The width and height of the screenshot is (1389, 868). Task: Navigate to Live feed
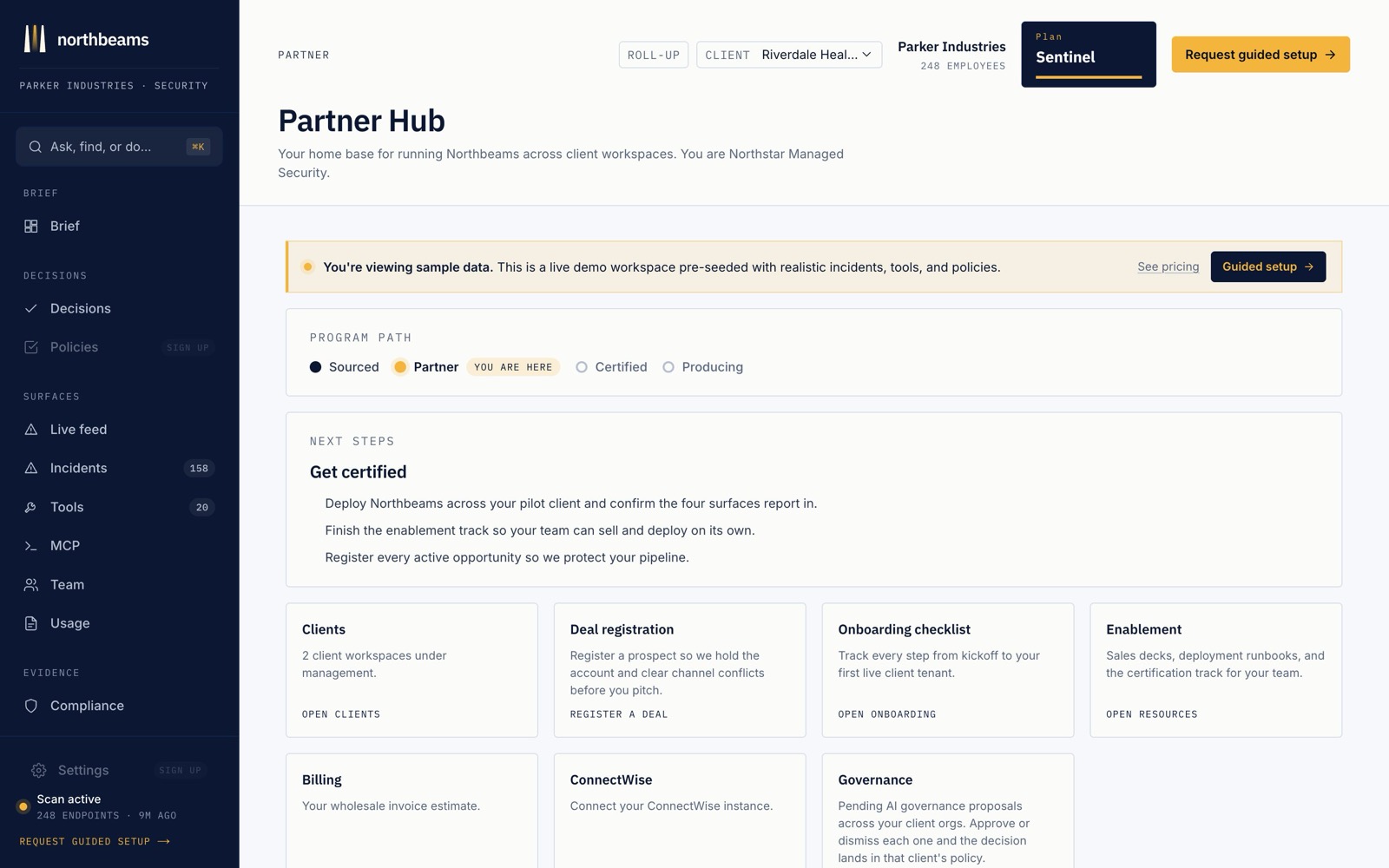119,430
